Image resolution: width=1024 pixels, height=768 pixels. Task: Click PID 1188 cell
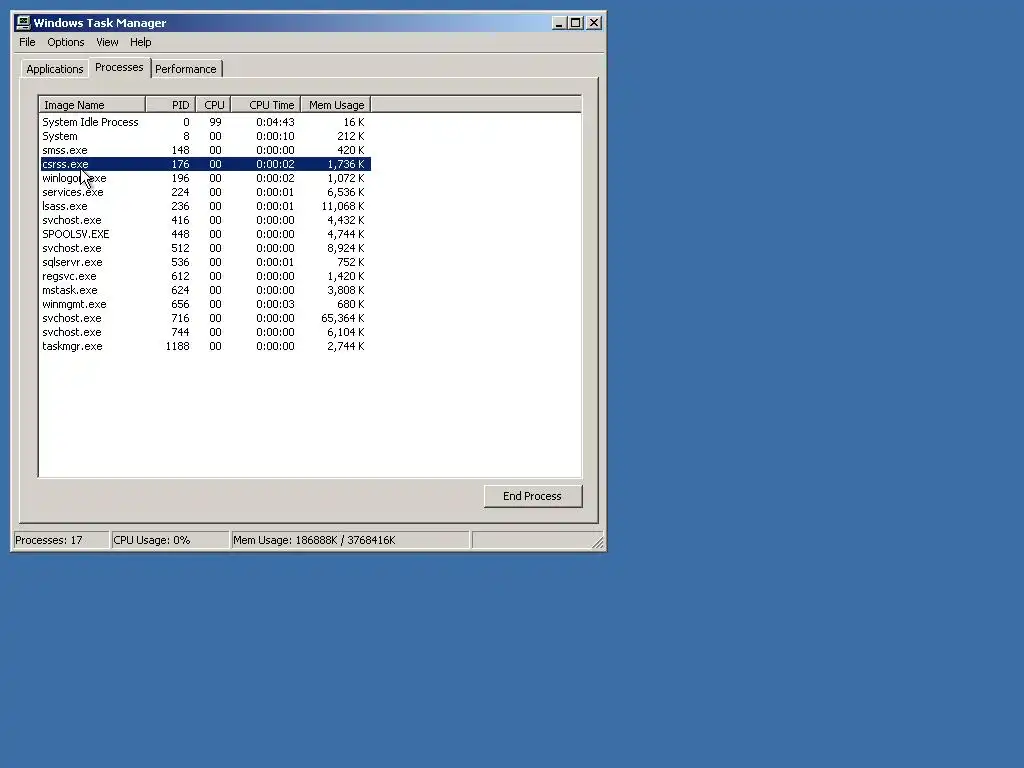click(x=178, y=347)
